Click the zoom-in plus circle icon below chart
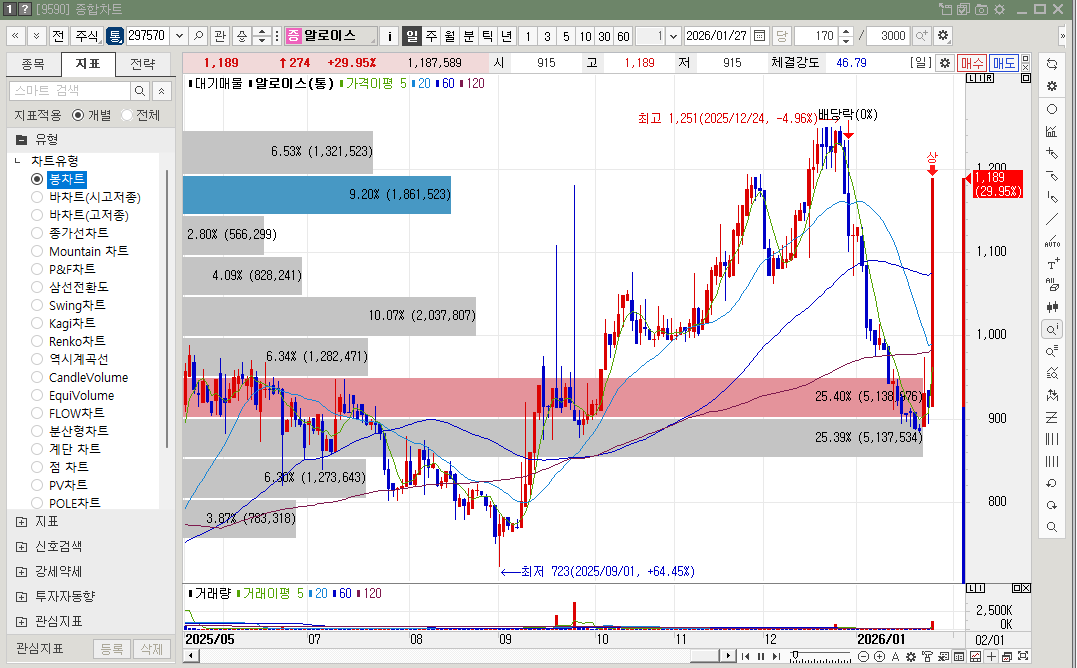Screen dimensions: 1077x668 coord(879,656)
